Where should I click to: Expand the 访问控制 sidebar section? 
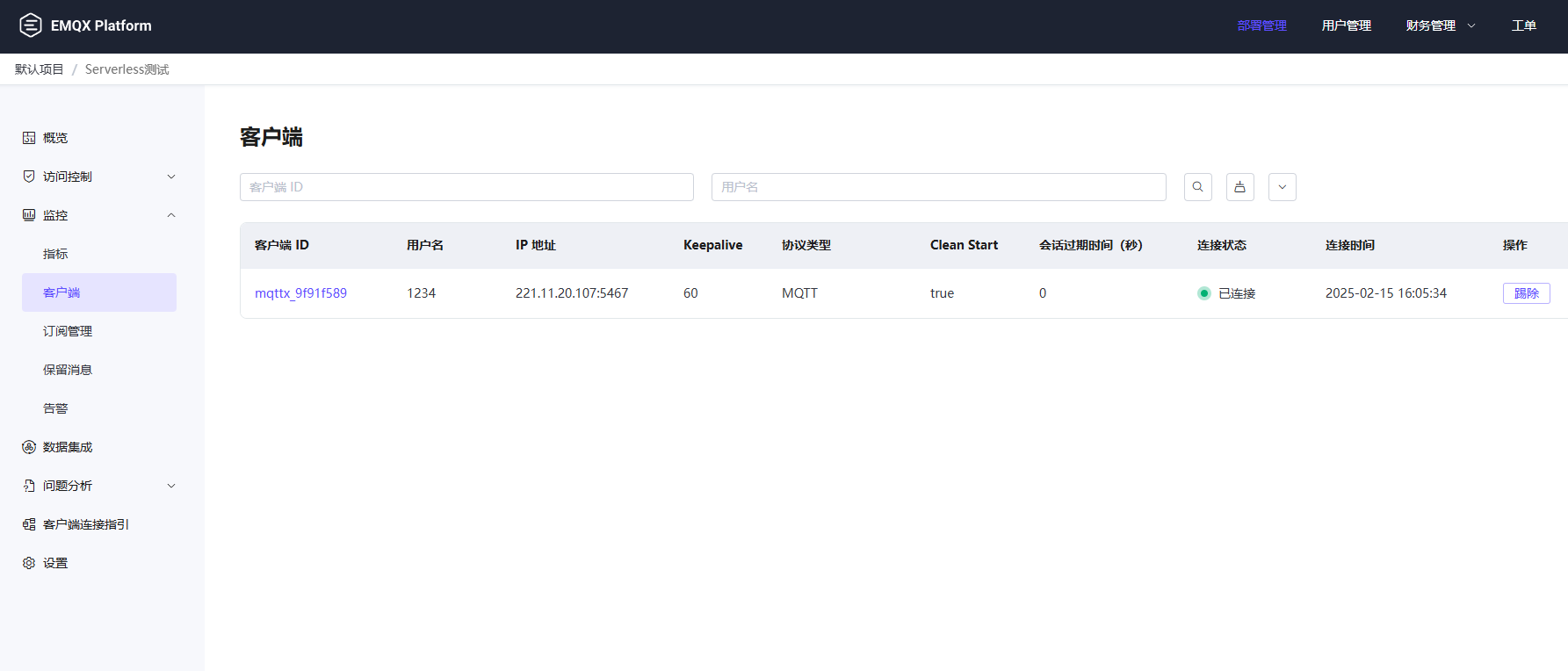98,177
